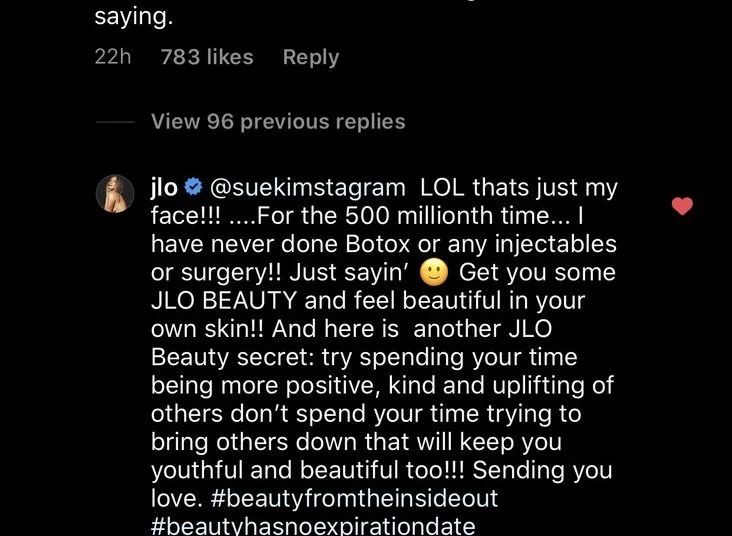
Task: Open jlo's profile picture avatar
Action: 115,192
